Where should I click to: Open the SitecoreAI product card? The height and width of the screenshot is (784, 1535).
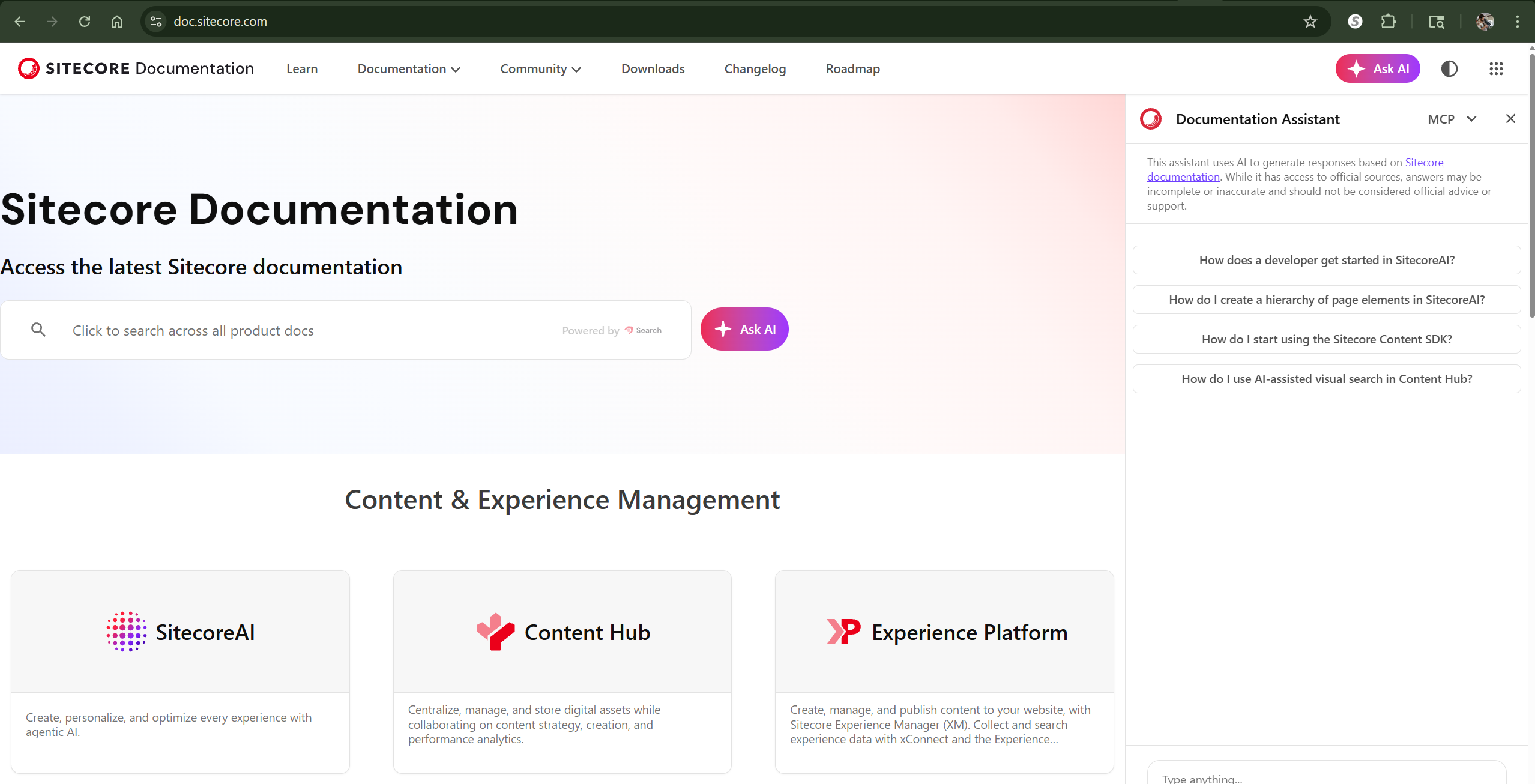pos(180,672)
